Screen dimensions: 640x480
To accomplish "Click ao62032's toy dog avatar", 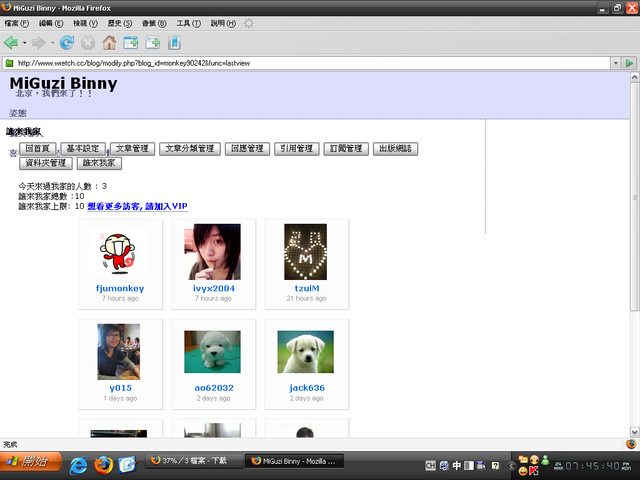I will tap(212, 351).
